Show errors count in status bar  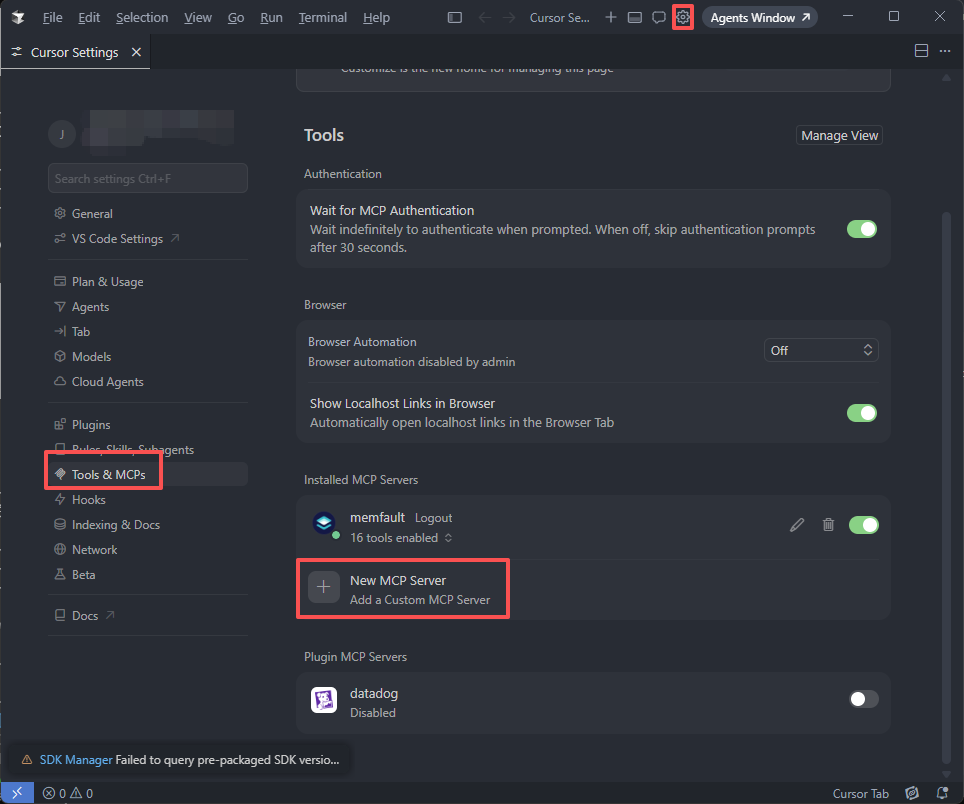tap(54, 794)
